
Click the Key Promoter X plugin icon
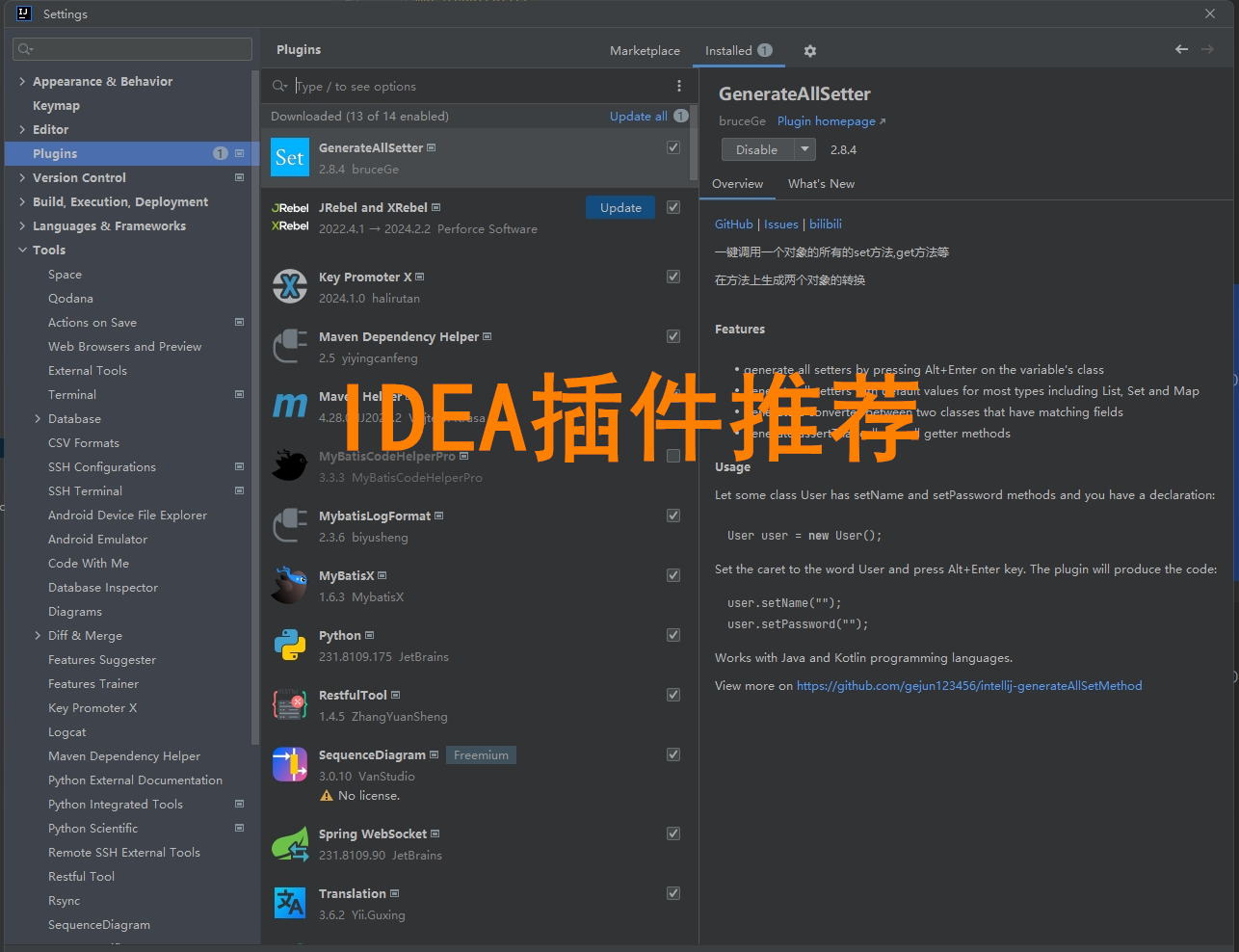[x=290, y=286]
